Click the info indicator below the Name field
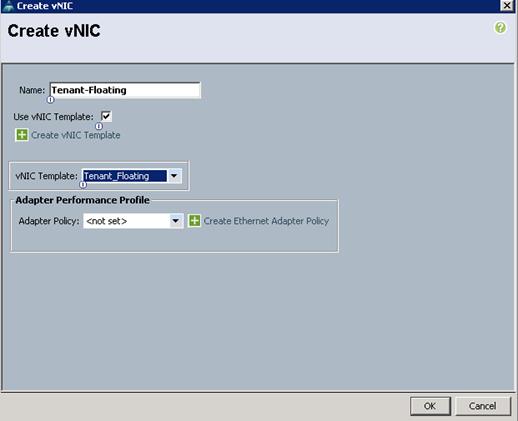The image size is (518, 421). [x=50, y=99]
